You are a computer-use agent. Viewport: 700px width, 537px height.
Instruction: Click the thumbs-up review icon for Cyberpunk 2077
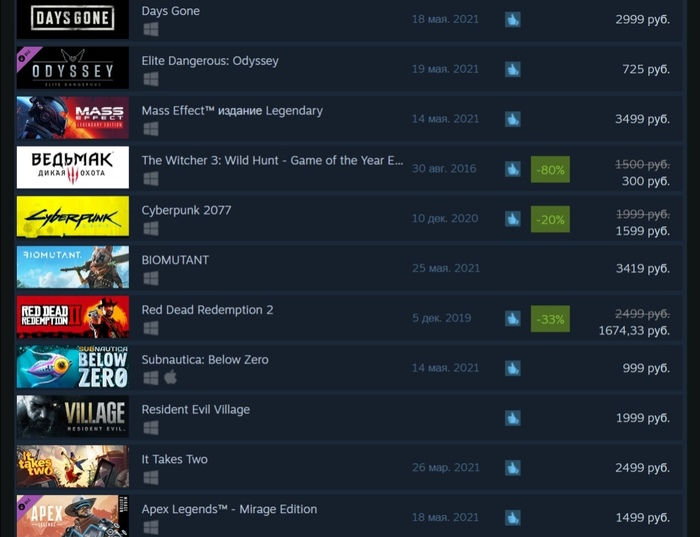click(512, 219)
